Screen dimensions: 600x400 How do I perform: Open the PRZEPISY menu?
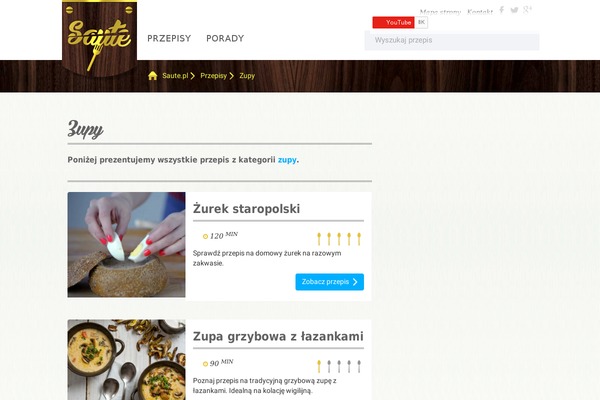tap(169, 38)
